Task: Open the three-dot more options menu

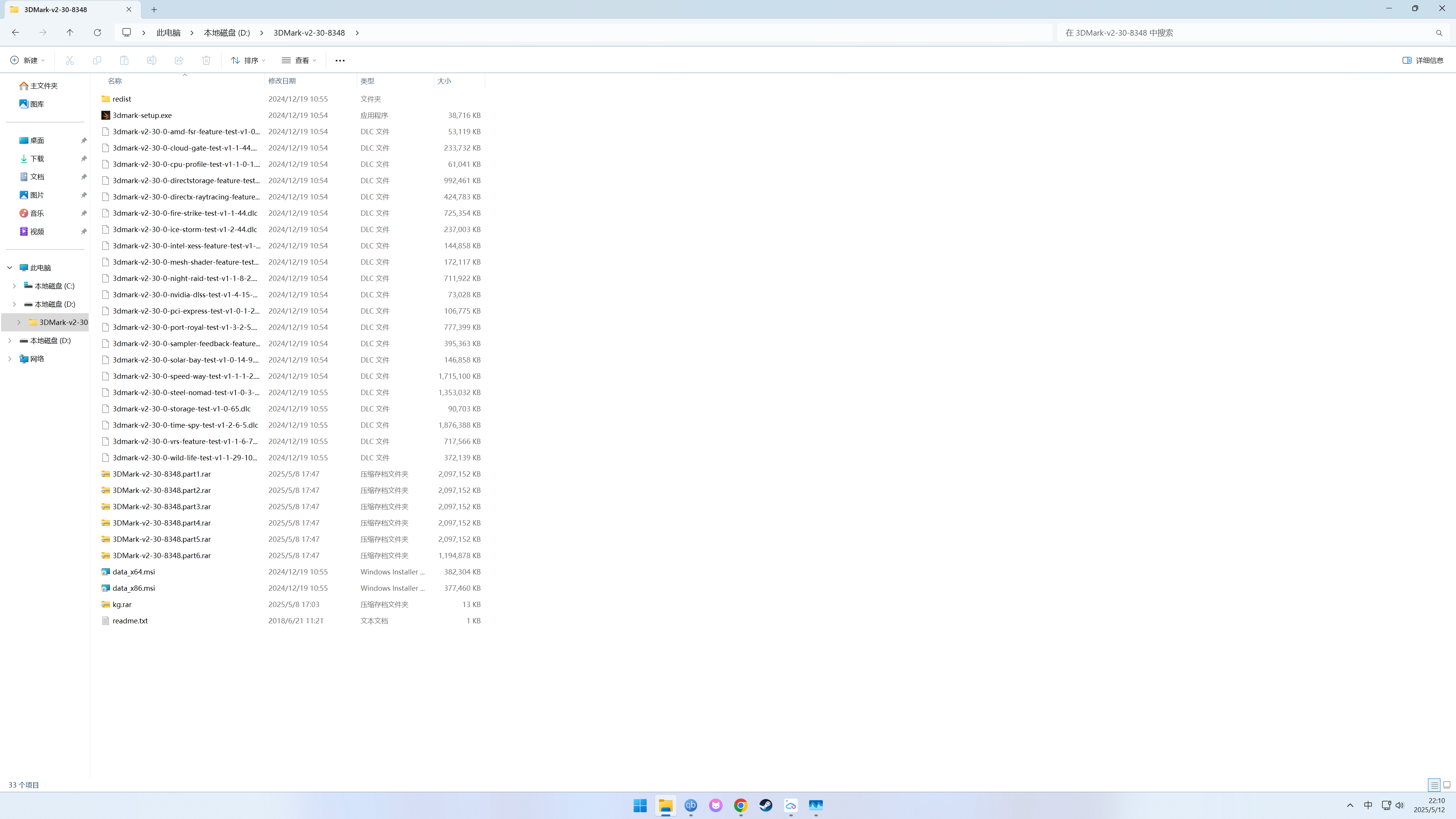Action: (x=340, y=61)
